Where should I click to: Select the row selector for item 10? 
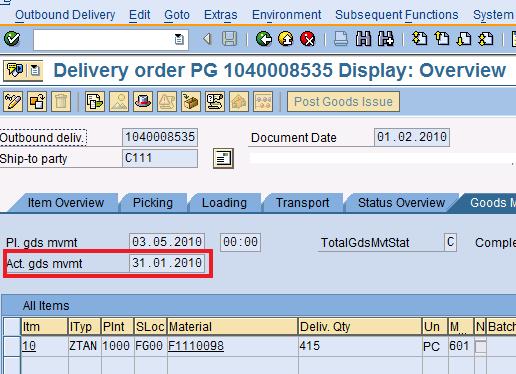(x=12, y=346)
